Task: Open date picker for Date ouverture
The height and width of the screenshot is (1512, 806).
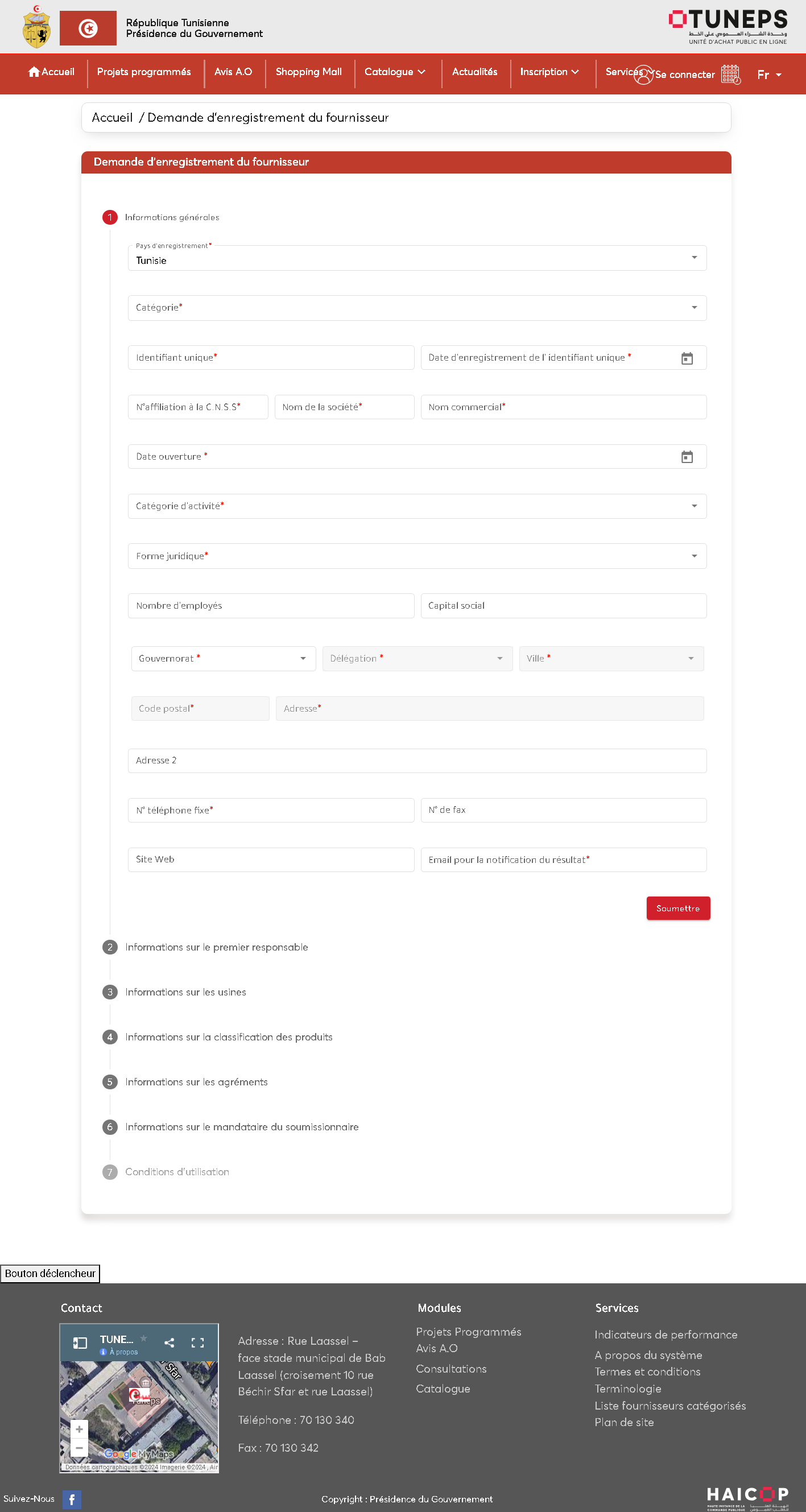Action: pos(686,457)
